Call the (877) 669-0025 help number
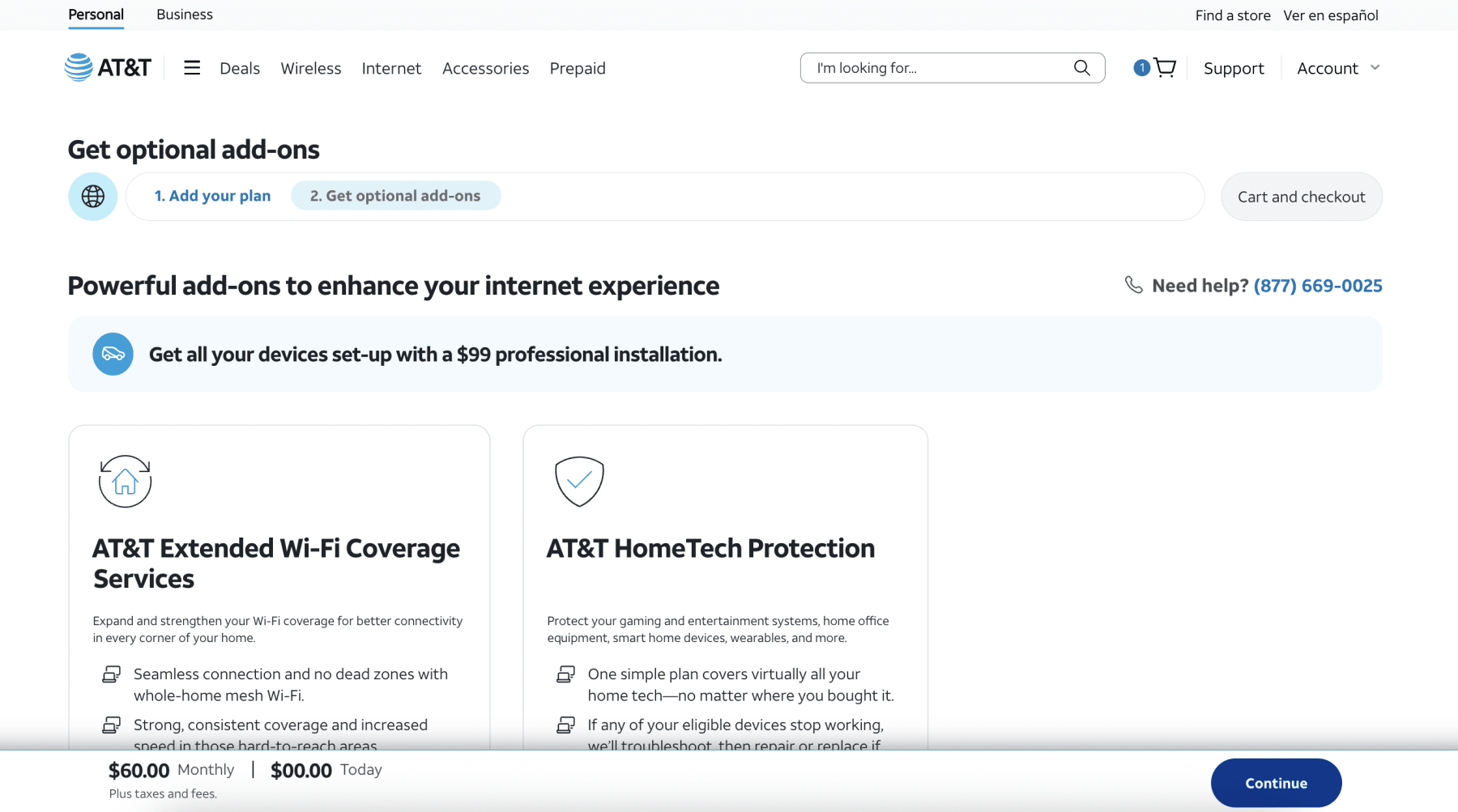 coord(1318,285)
